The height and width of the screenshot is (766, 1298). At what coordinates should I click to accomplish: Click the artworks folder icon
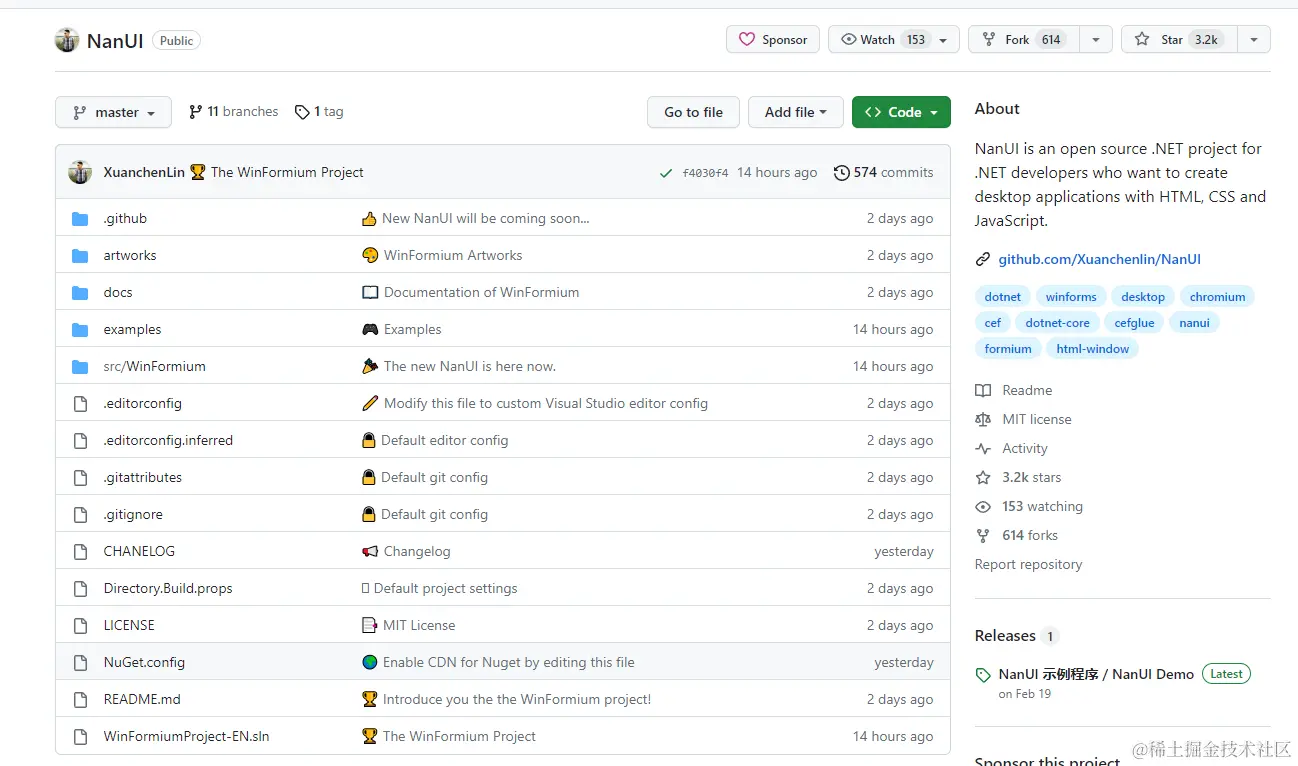click(x=80, y=255)
